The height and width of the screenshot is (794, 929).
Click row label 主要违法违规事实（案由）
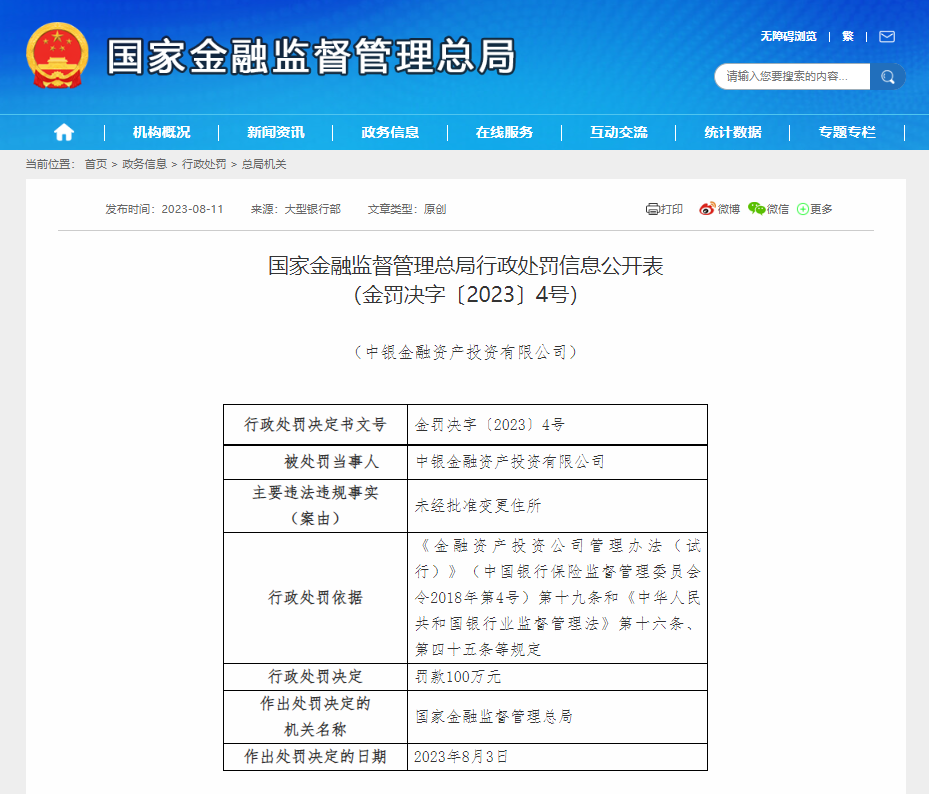coord(315,505)
